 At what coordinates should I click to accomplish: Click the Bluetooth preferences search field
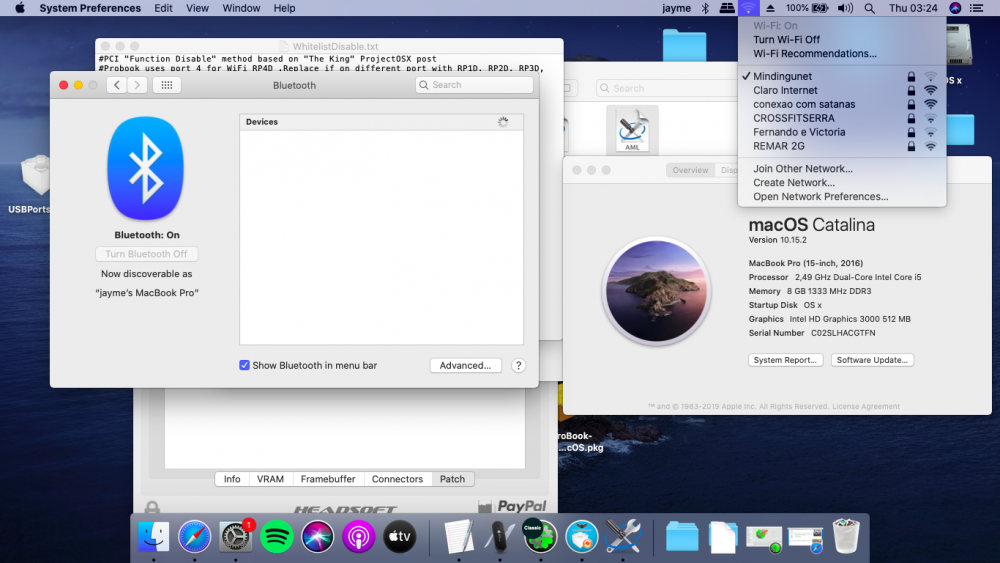(x=474, y=85)
